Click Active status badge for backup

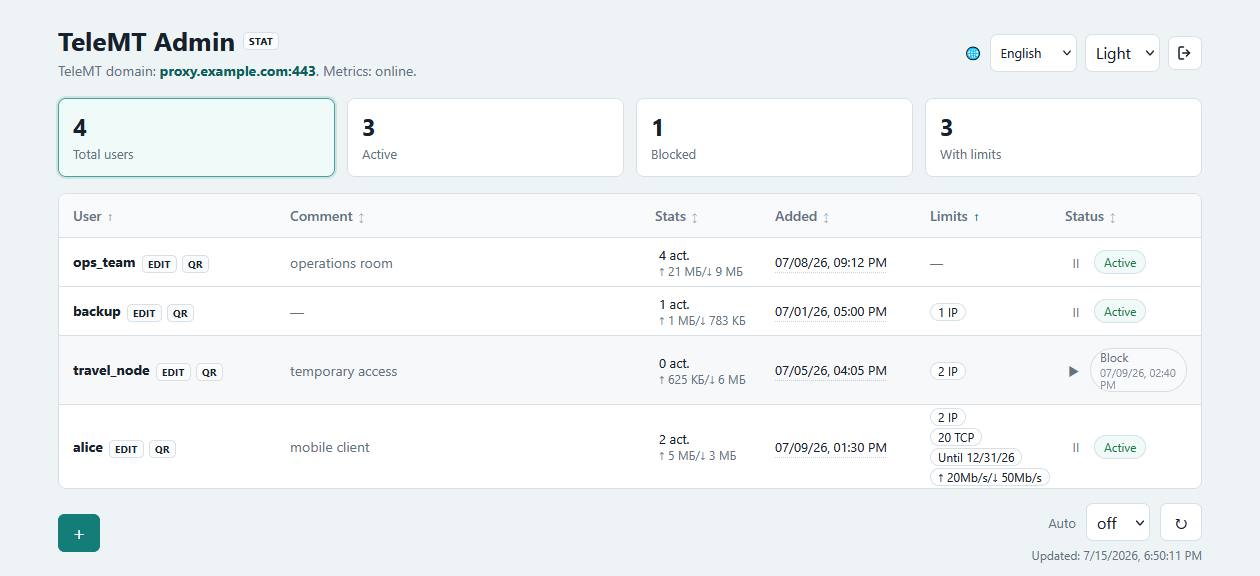pyautogui.click(x=1120, y=312)
